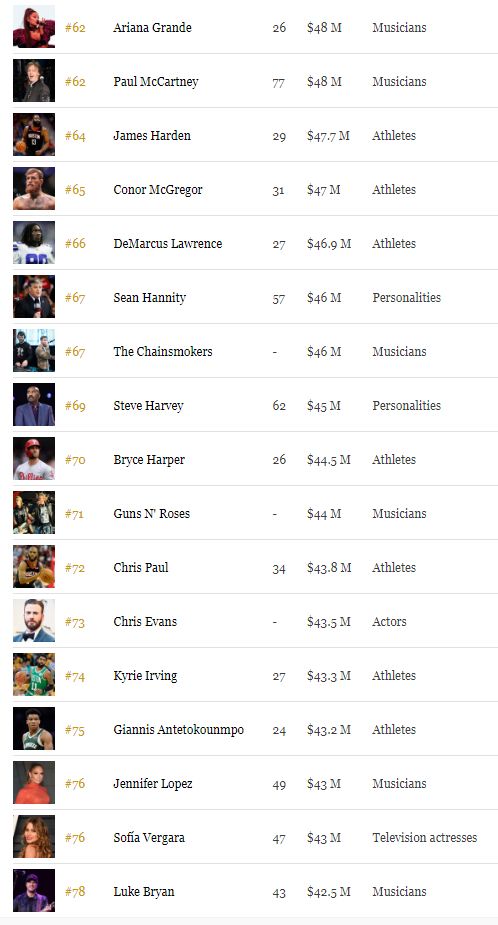Viewport: 498px width, 925px height.
Task: Open the Kyrie Irving name link
Action: point(145,675)
